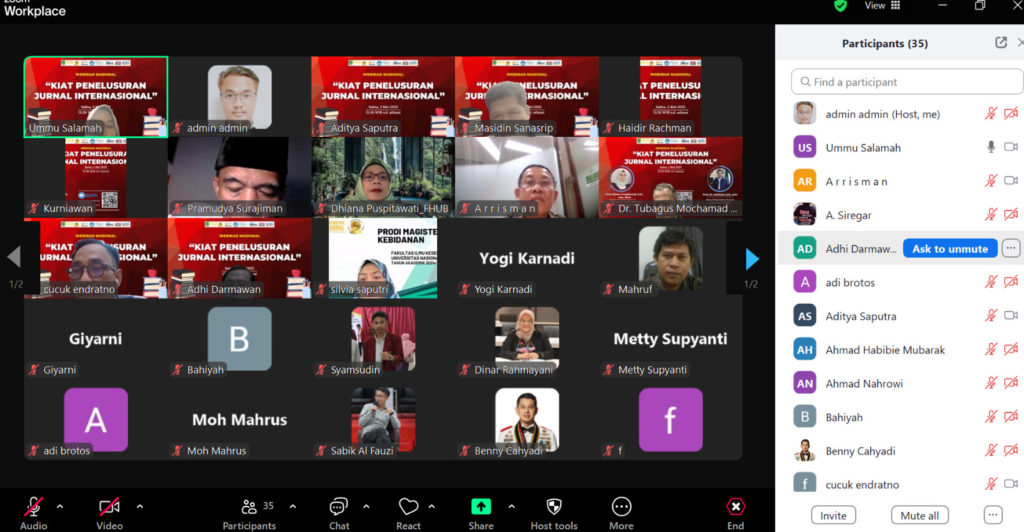Viewport: 1024px width, 532px height.
Task: Click Dhiana Puspitawati_FHUB video tile
Action: click(383, 177)
